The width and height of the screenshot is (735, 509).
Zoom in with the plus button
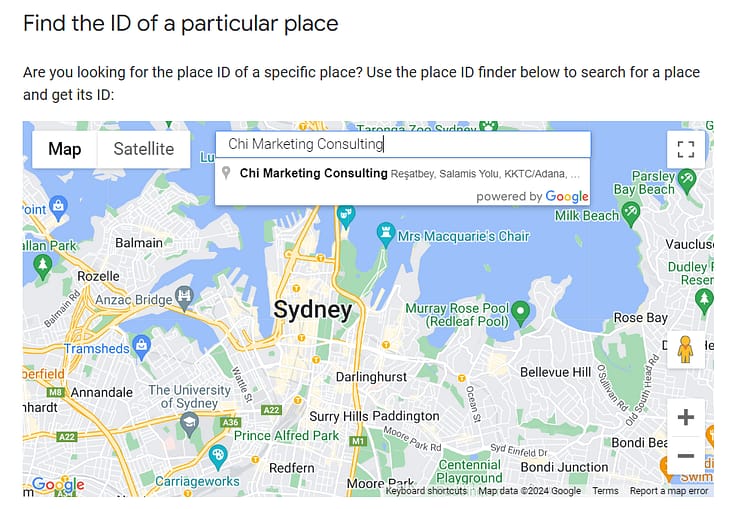tap(685, 417)
